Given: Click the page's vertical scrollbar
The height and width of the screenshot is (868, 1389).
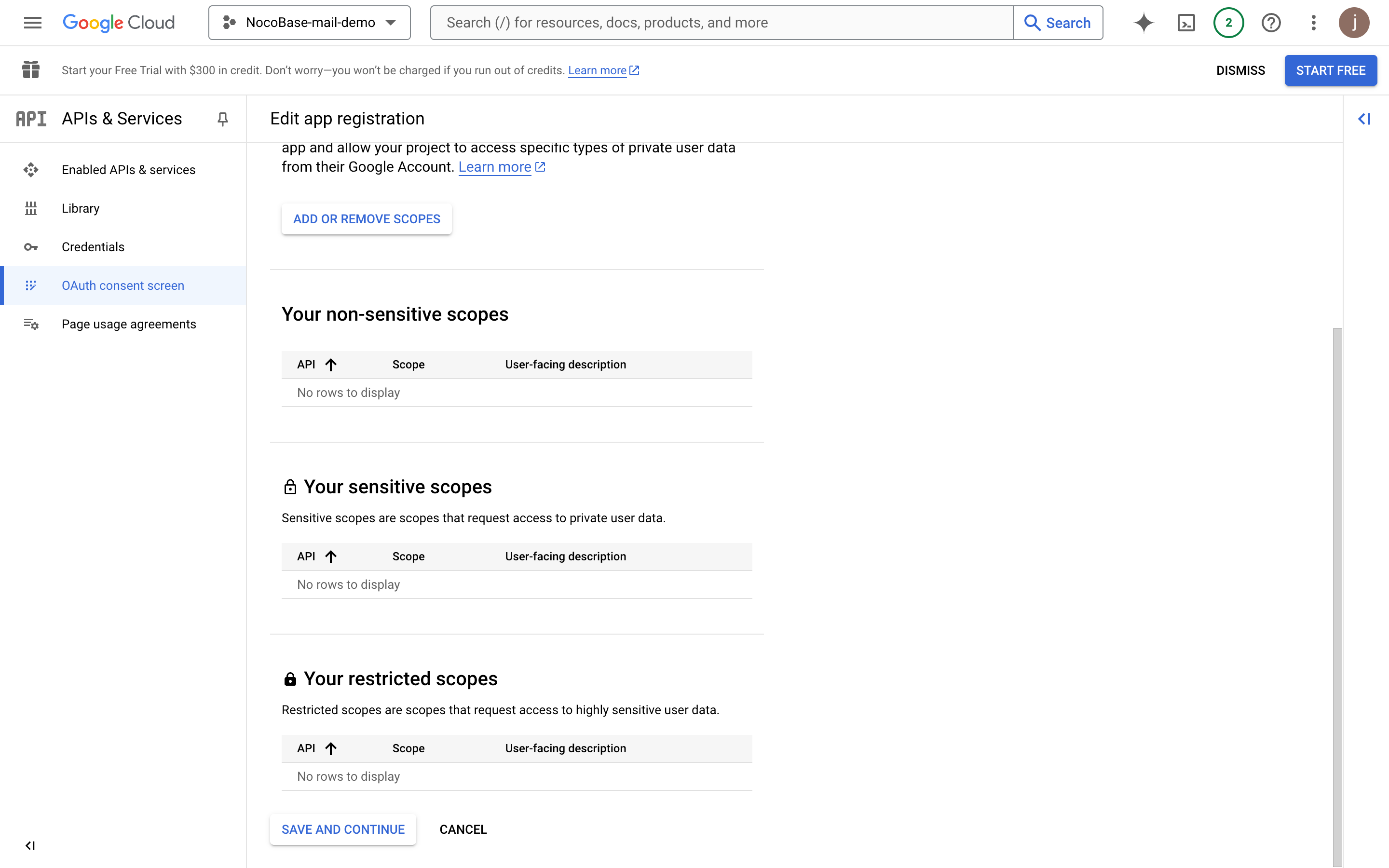Looking at the screenshot, I should [1337, 574].
